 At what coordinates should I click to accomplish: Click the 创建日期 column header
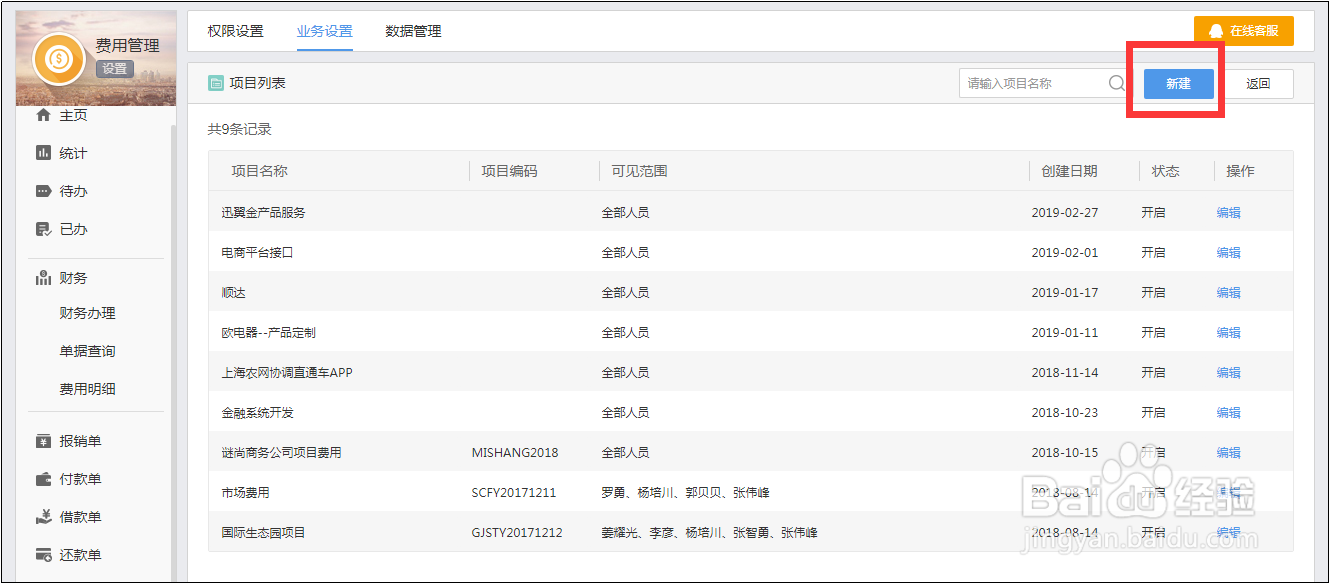click(1069, 171)
